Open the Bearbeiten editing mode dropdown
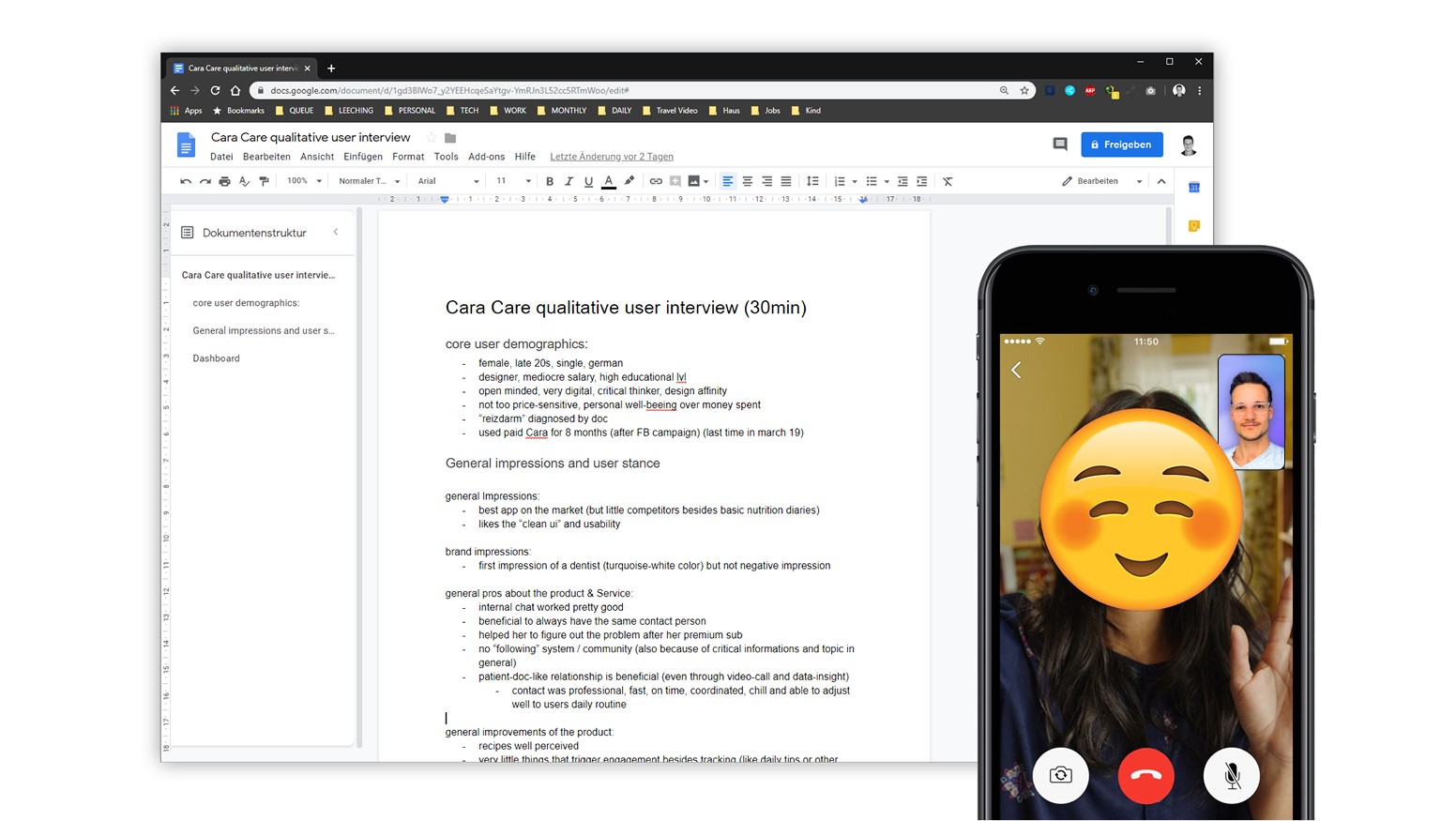Screen dimensions: 1456x821 tap(1102, 181)
